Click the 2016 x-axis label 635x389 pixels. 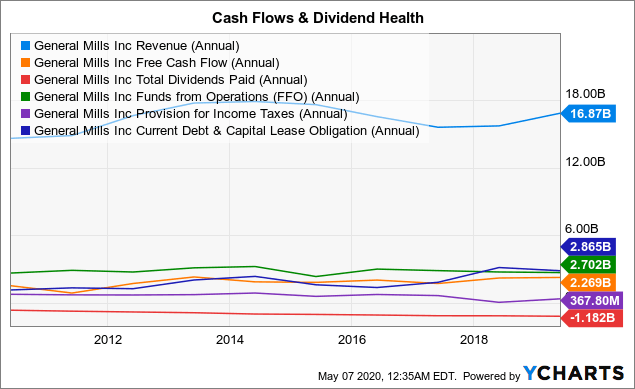[352, 339]
